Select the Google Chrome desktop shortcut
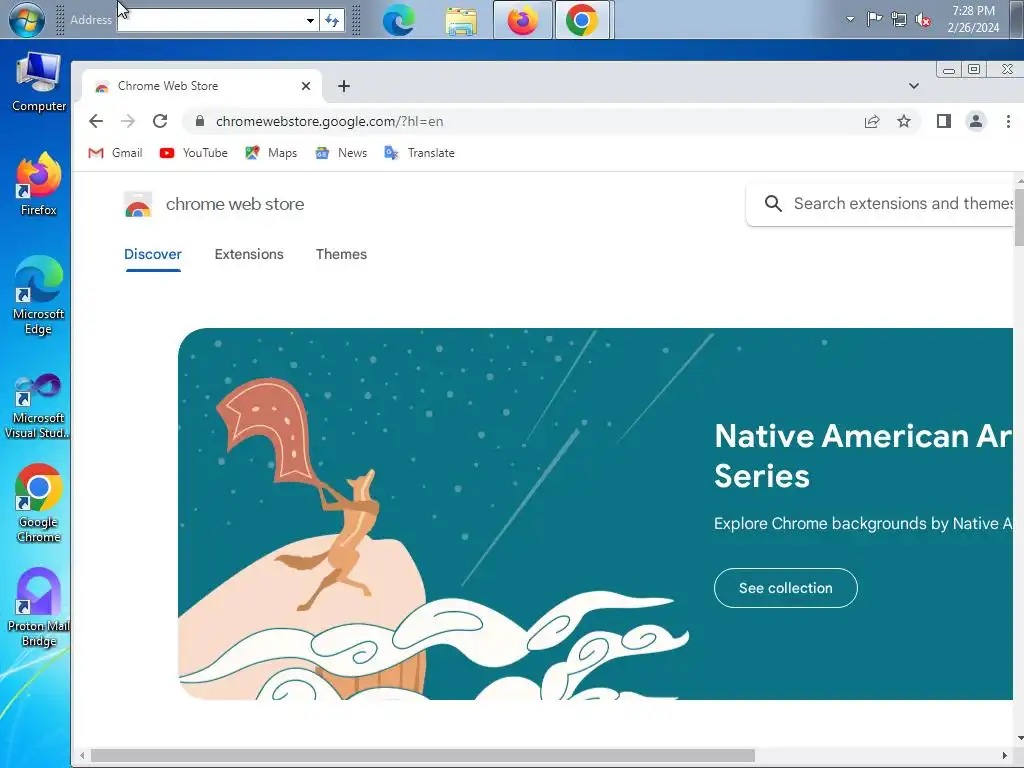This screenshot has height=768, width=1024. (39, 504)
